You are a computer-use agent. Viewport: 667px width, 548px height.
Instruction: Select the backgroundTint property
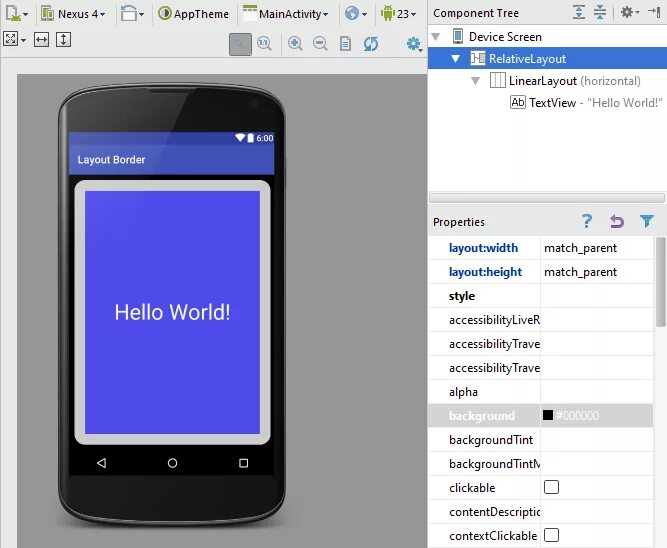click(x=541, y=440)
